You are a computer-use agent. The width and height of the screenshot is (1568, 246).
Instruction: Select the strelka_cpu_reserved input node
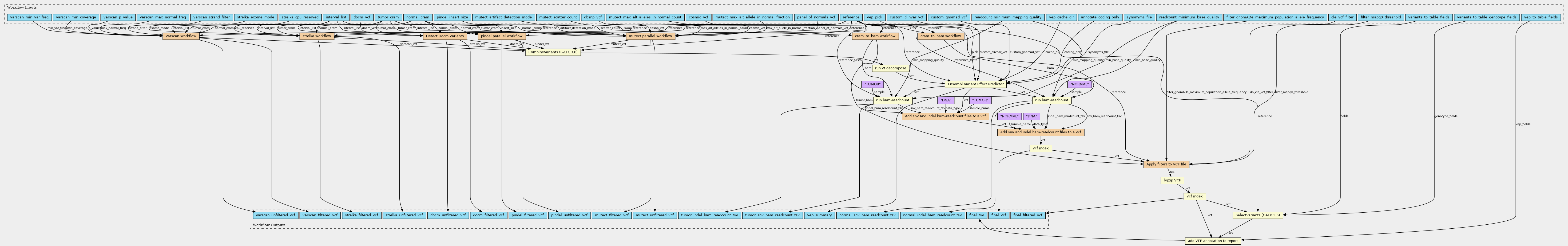300,18
